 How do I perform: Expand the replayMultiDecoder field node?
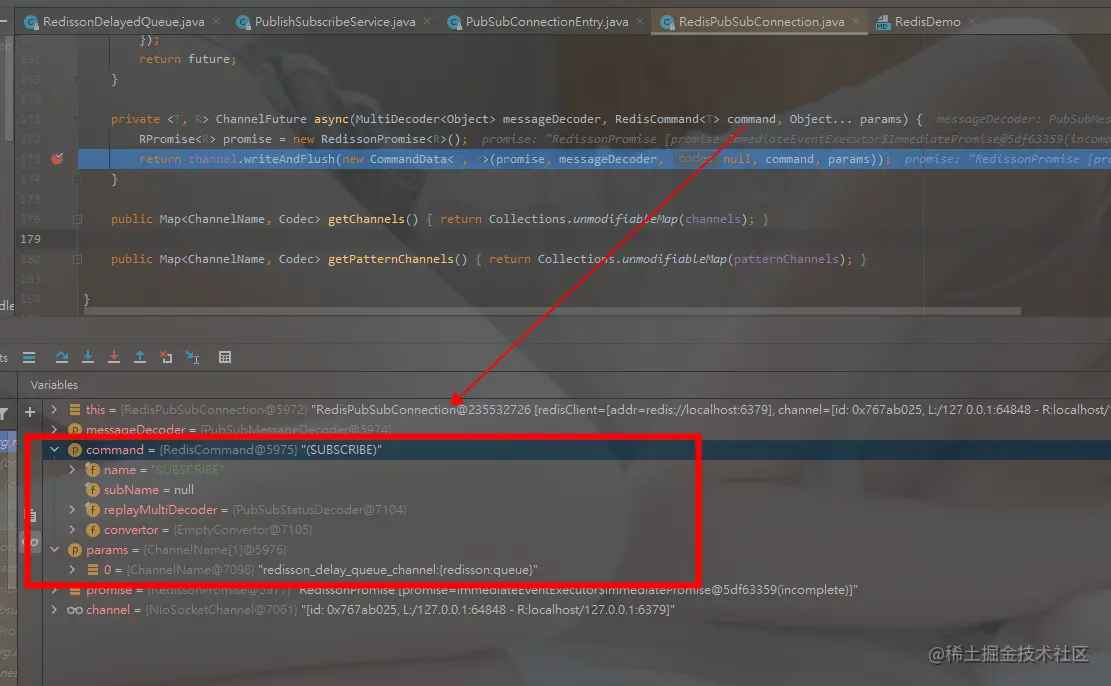(72, 510)
